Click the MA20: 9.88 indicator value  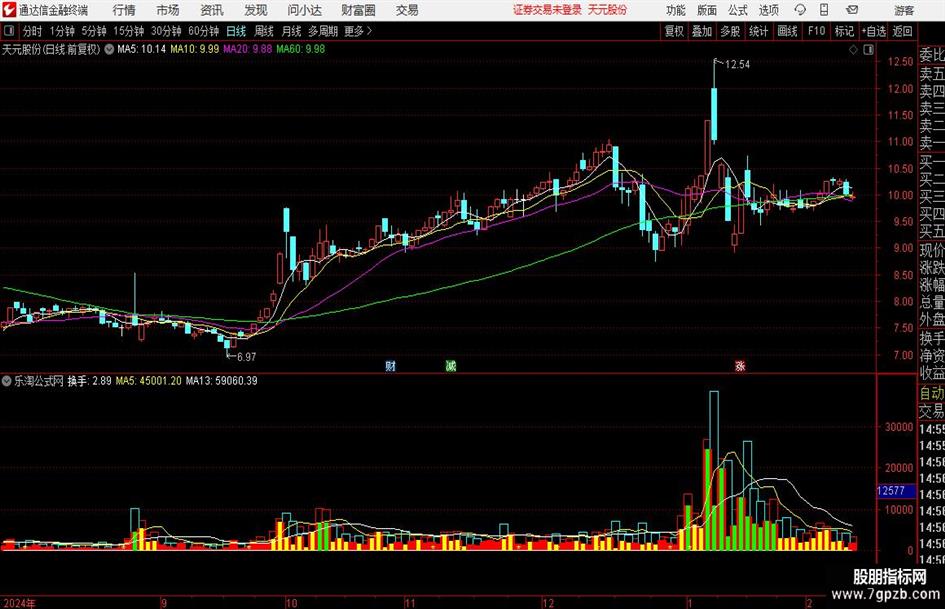coord(248,49)
